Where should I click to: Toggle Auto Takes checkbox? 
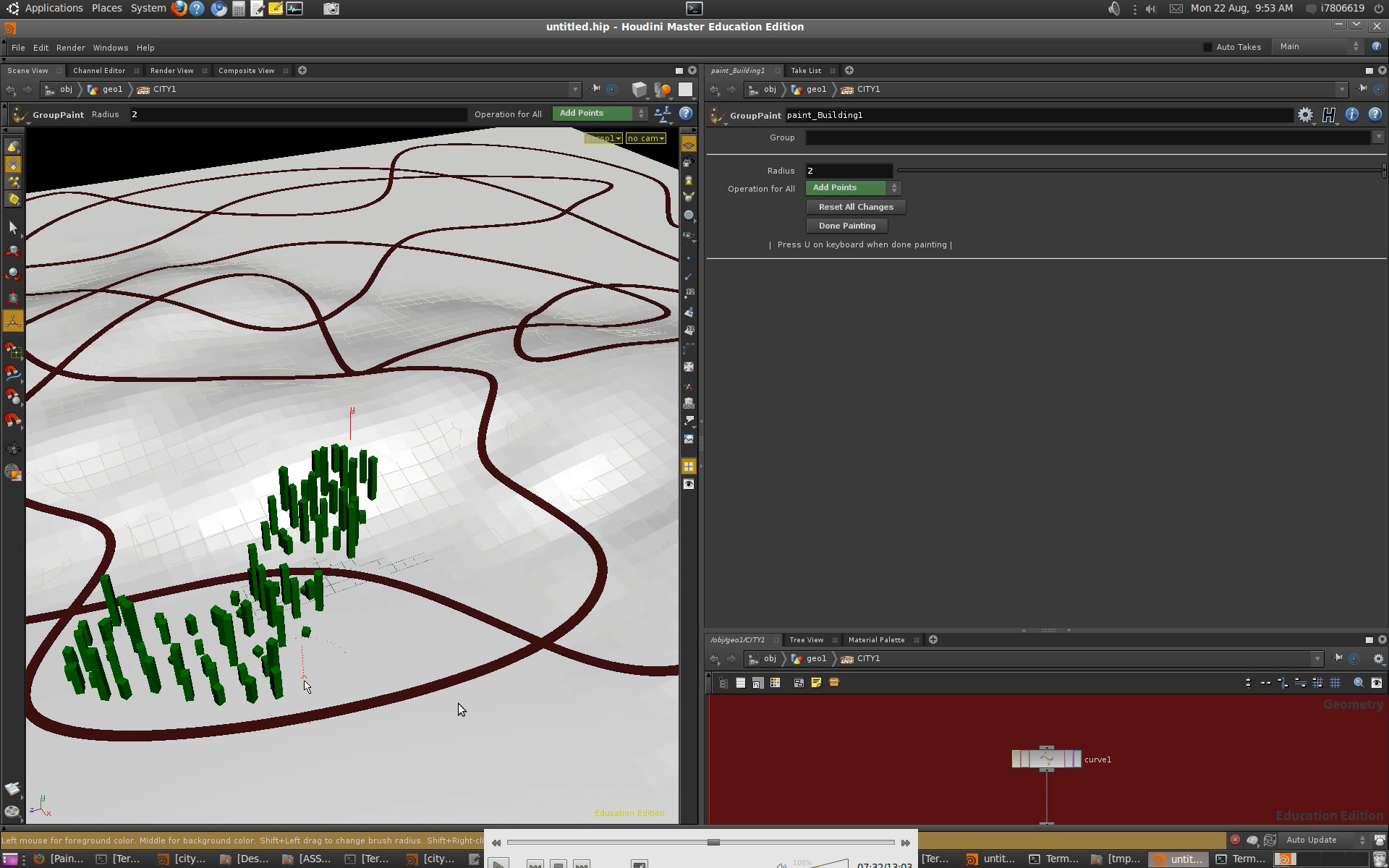click(1207, 47)
